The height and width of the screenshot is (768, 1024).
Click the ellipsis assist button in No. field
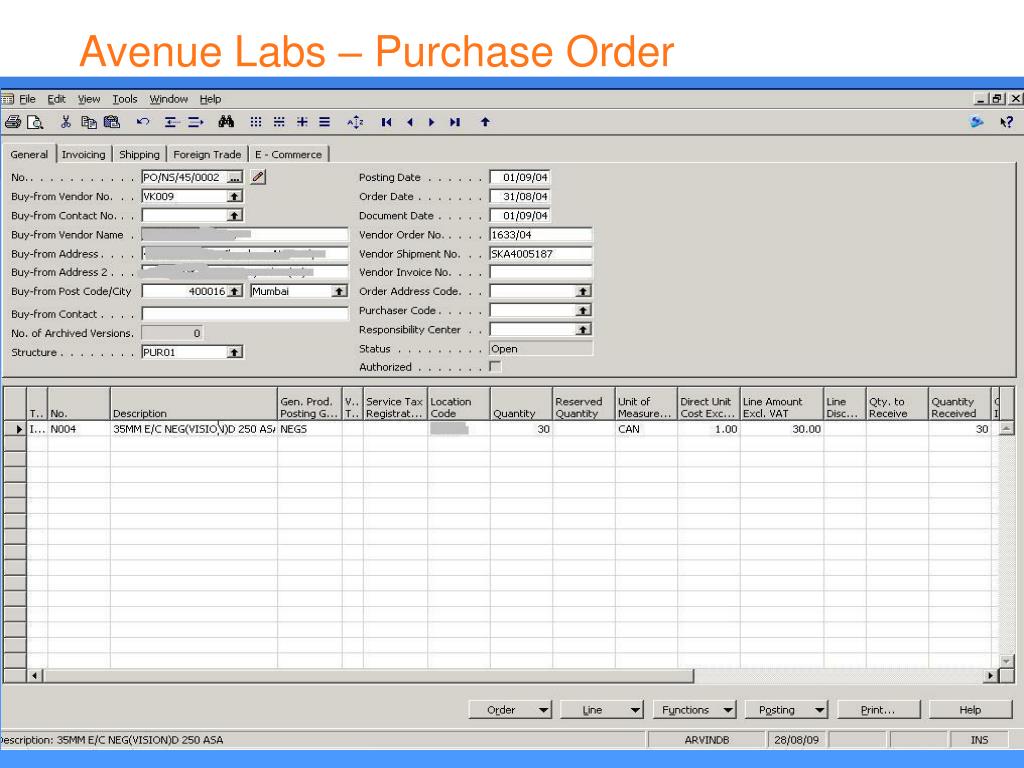coord(235,178)
